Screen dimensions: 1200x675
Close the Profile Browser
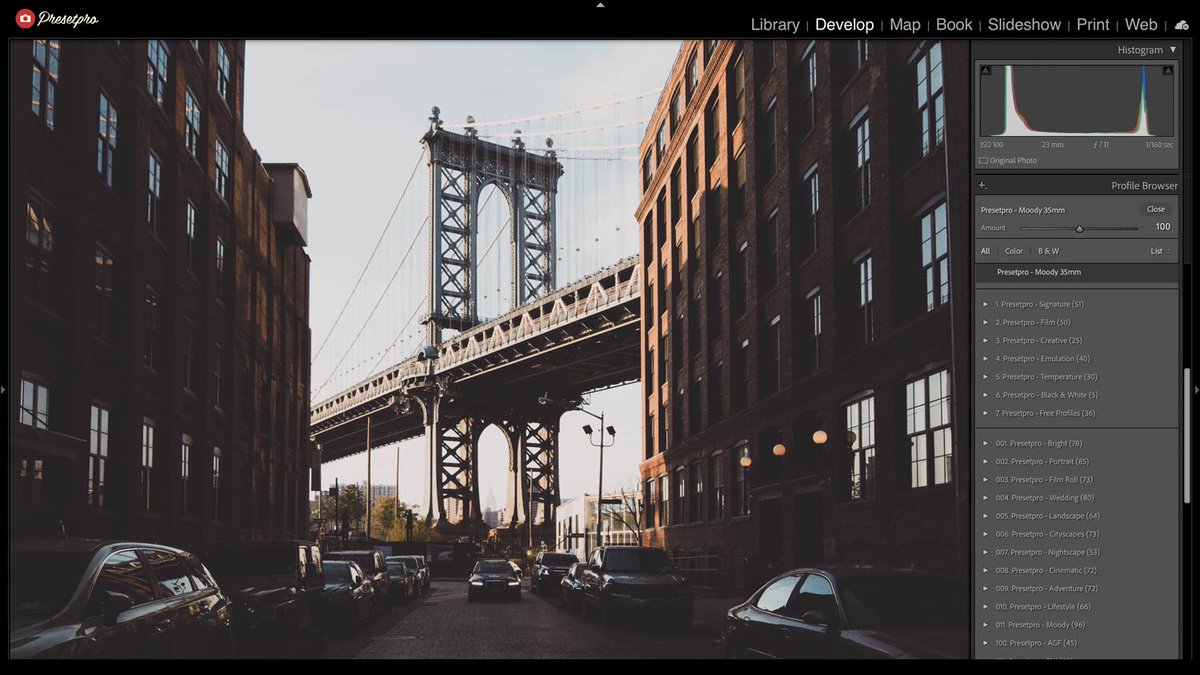(x=1156, y=209)
